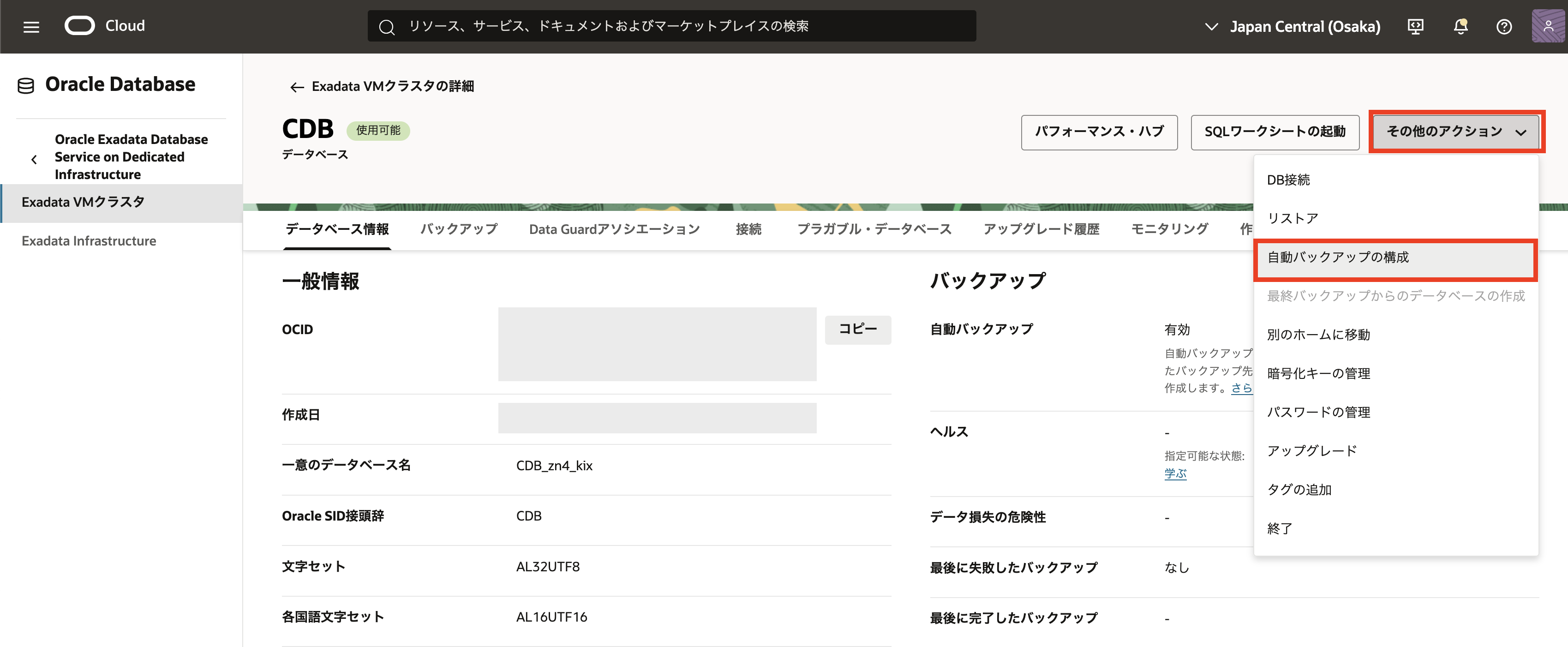Click the パフォーマンス・ハブ button
1568x647 pixels.
pos(1099,132)
